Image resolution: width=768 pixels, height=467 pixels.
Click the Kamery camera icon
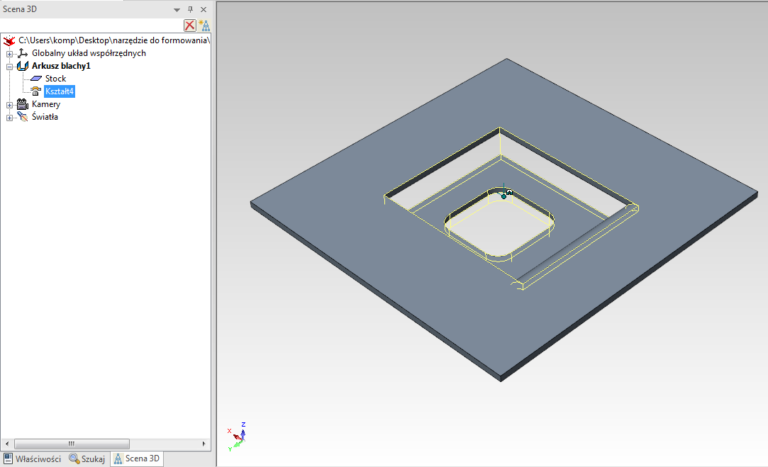click(x=23, y=104)
